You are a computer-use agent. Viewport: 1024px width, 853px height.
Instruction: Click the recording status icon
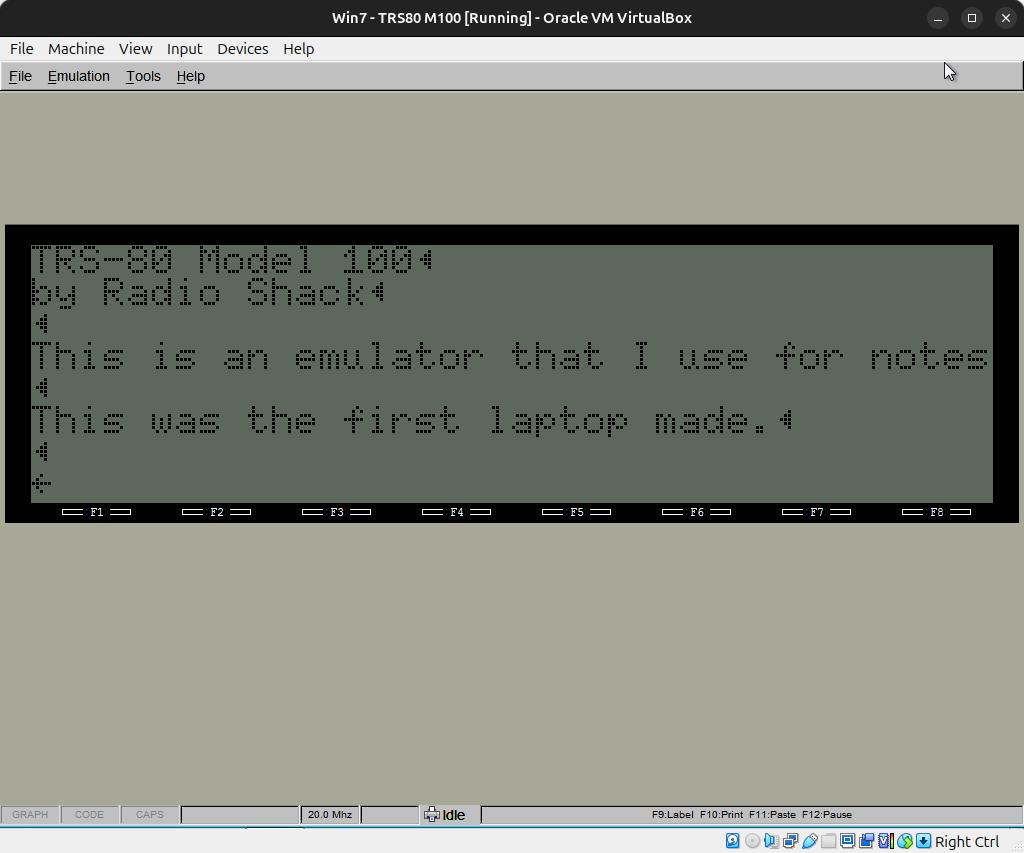coord(867,841)
